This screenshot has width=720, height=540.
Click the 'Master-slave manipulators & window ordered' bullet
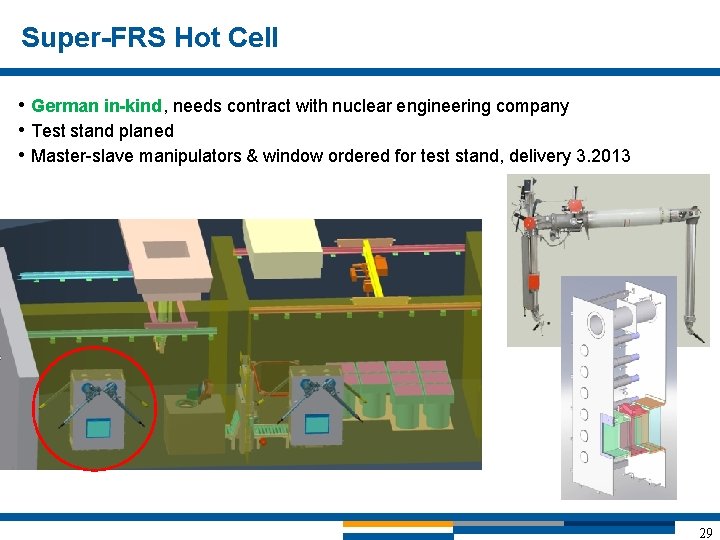point(331,156)
